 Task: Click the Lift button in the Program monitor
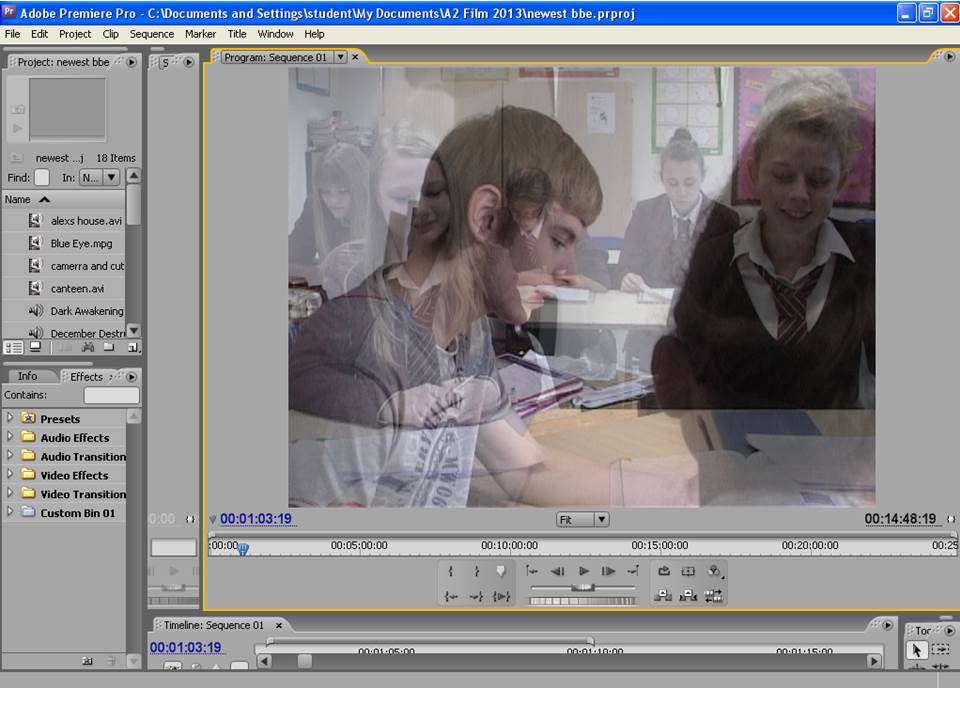click(x=665, y=592)
